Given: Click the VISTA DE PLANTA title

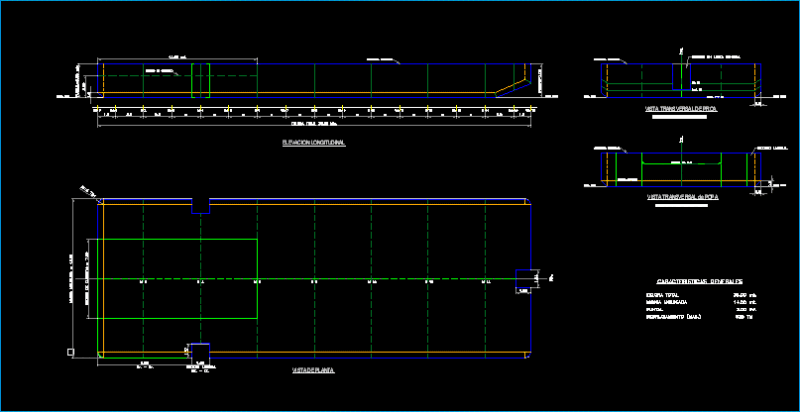Looking at the screenshot, I should coord(313,371).
